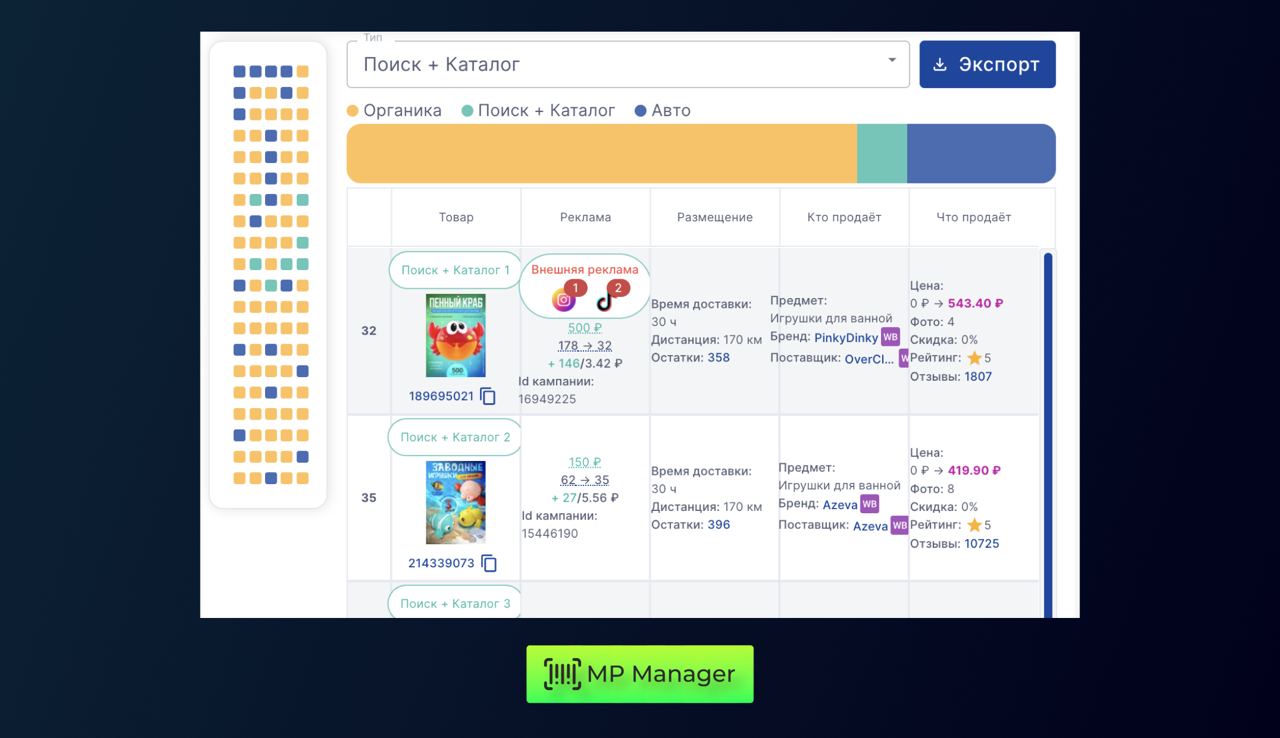Toggle the Органика legend item
Viewport: 1280px width, 738px height.
point(395,111)
